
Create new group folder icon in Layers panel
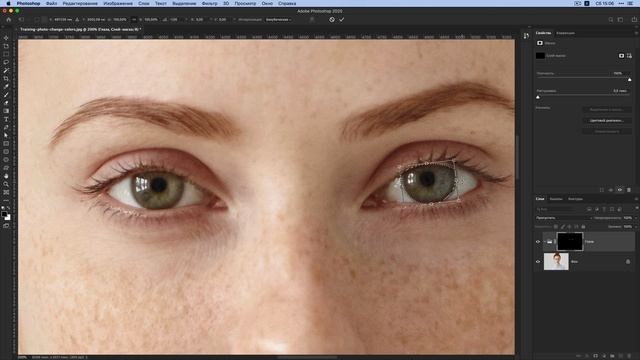pyautogui.click(x=612, y=356)
